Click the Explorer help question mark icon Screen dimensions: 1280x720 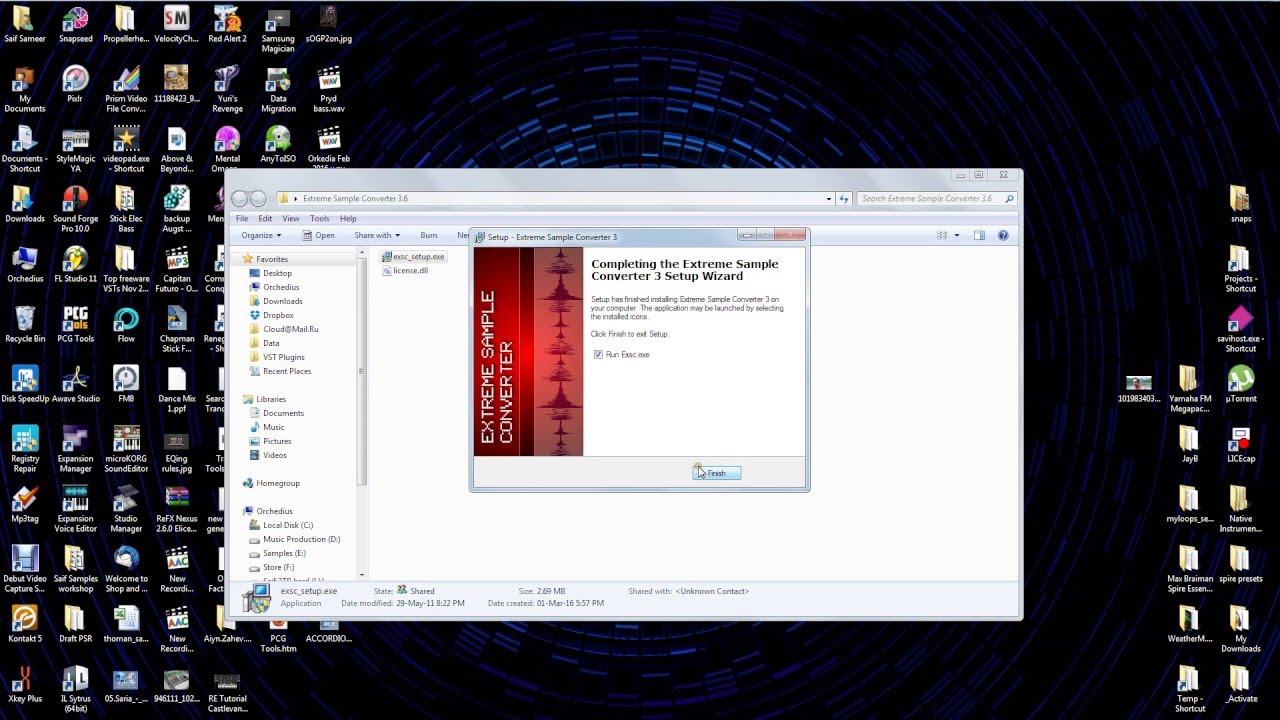tap(1003, 235)
